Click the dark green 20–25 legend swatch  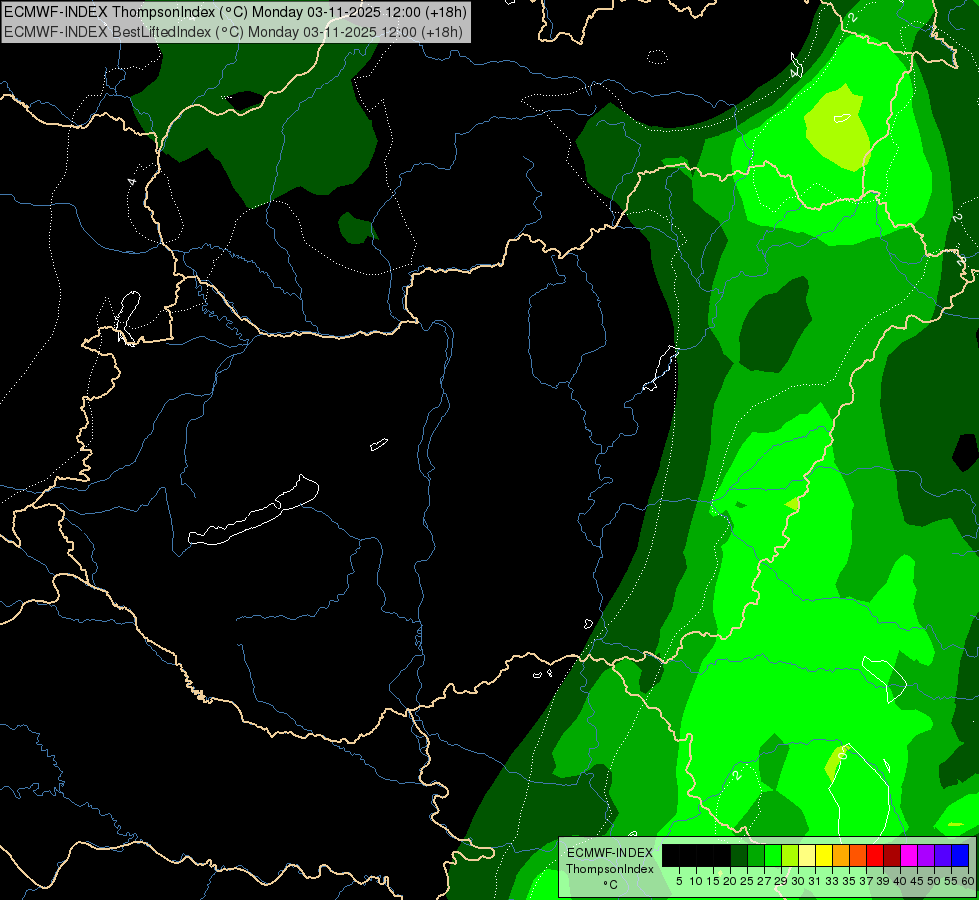point(739,855)
